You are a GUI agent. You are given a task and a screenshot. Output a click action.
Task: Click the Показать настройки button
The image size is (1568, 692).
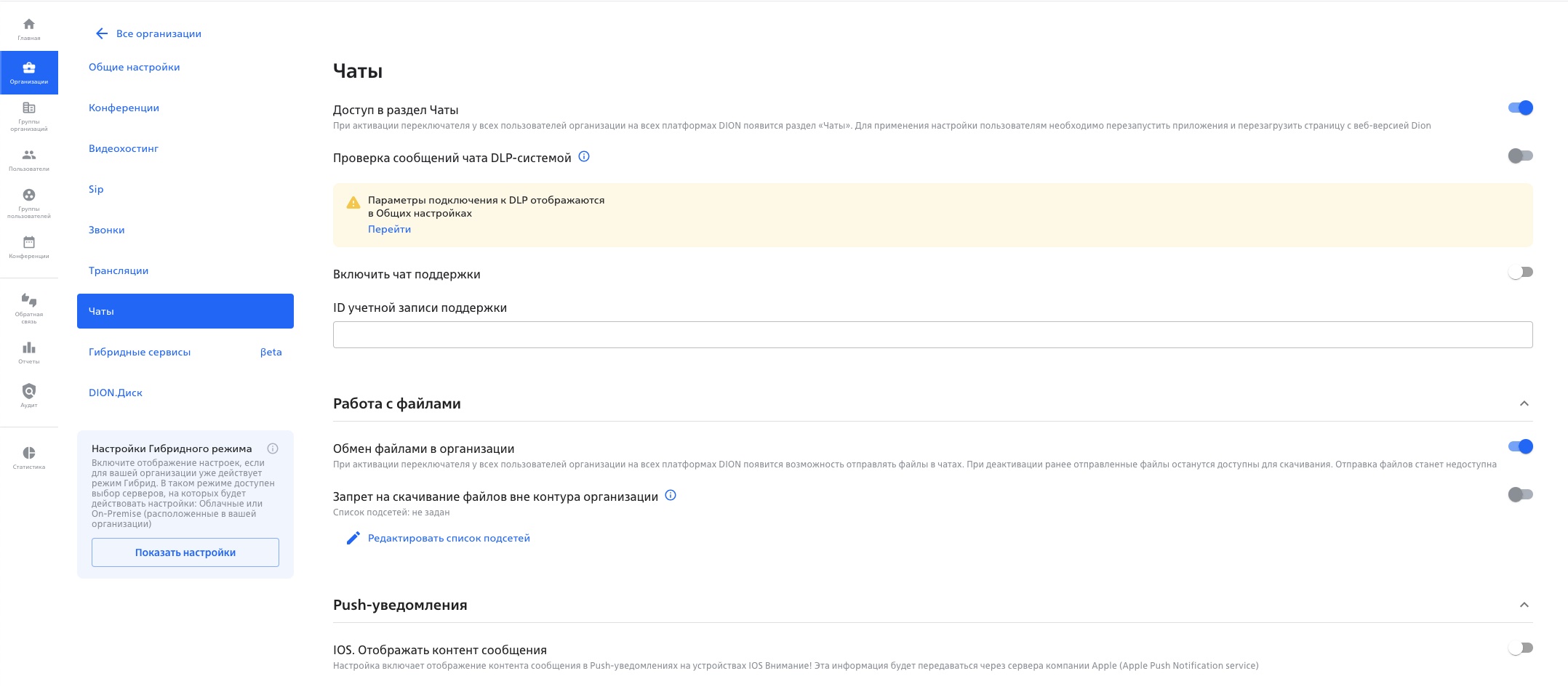click(185, 552)
